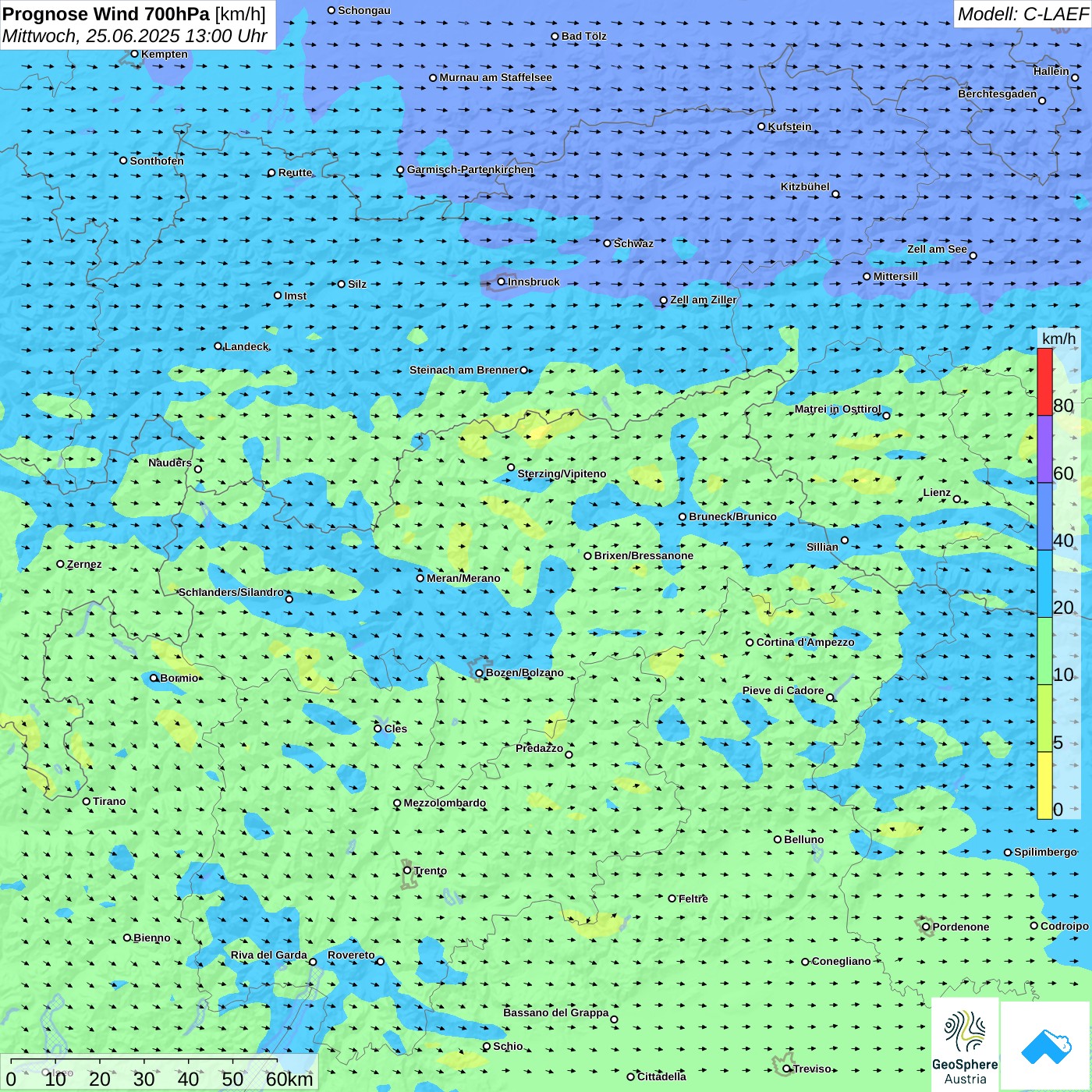Click the 'Schongau' label
This screenshot has height=1092, width=1092.
(x=363, y=10)
